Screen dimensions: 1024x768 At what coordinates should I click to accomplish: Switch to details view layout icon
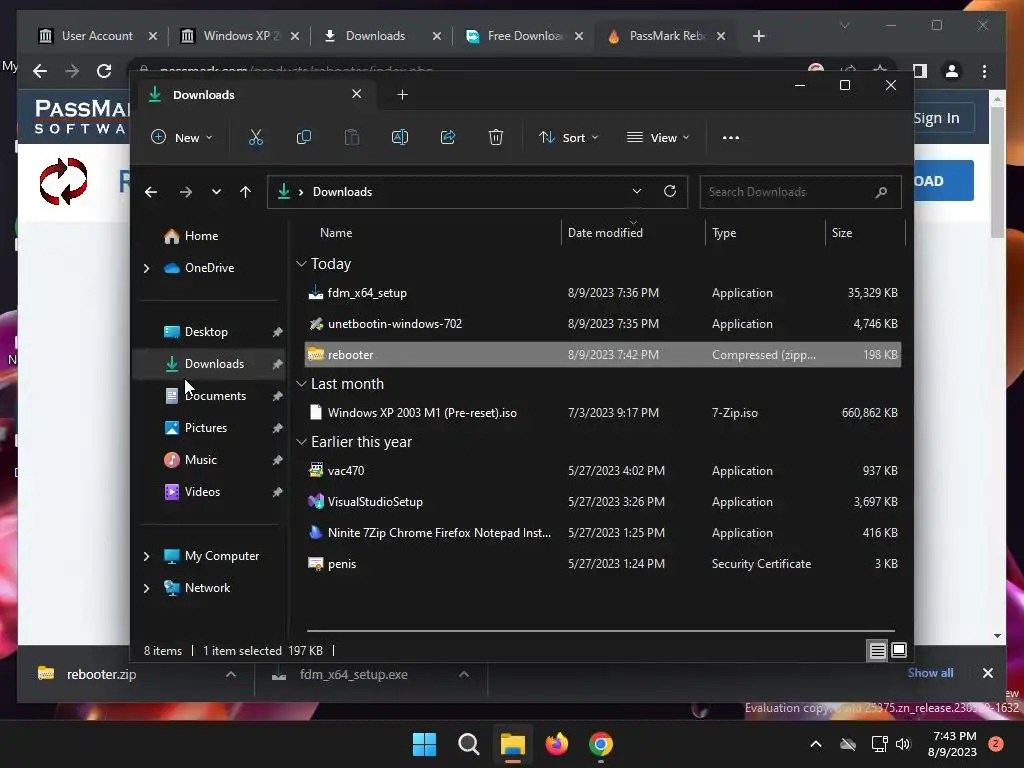coord(877,650)
